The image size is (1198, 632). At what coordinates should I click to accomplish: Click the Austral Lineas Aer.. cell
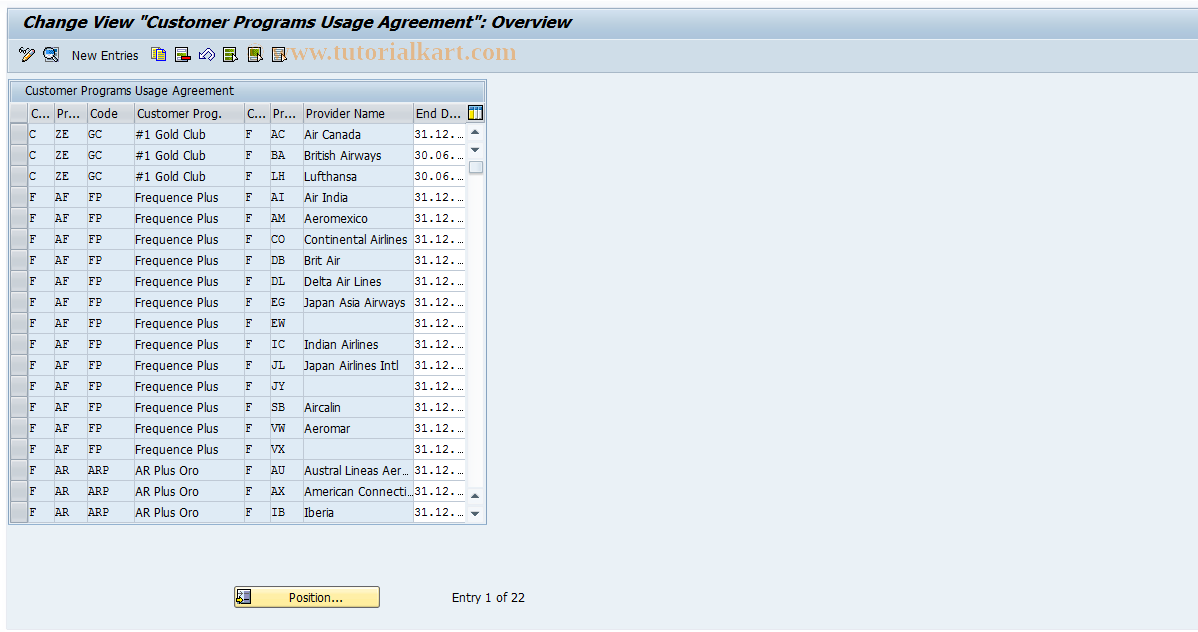(x=358, y=470)
